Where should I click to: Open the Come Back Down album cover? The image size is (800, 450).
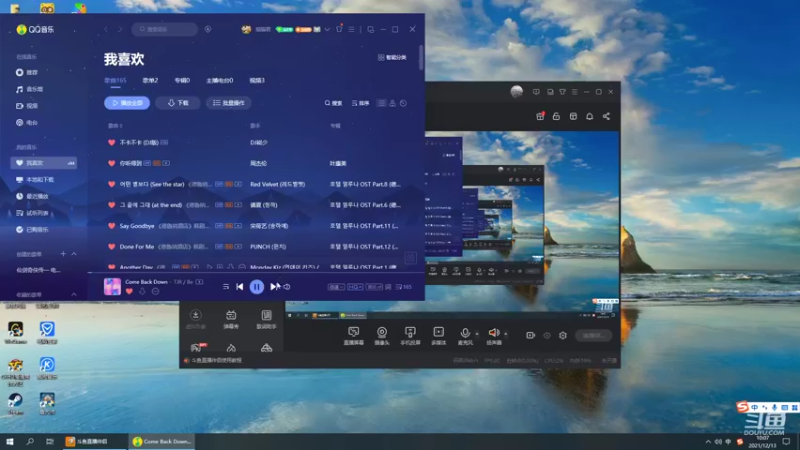[x=112, y=286]
